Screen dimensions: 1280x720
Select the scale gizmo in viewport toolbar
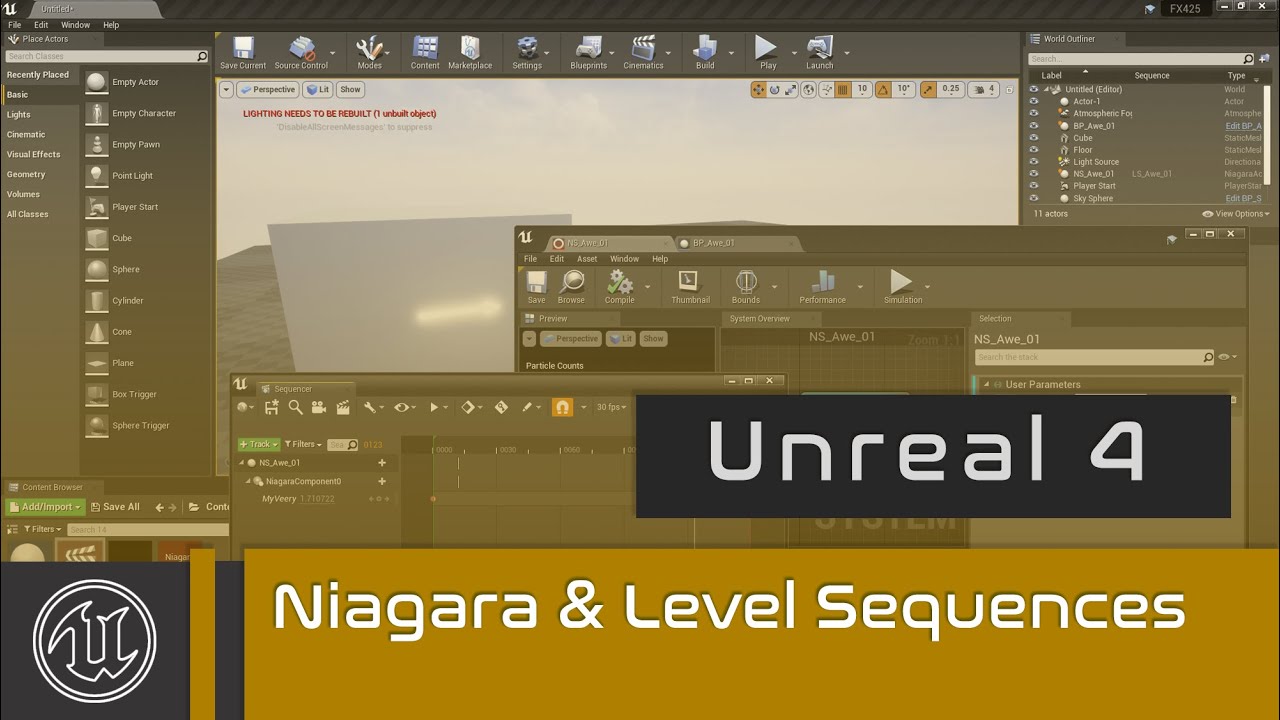790,89
